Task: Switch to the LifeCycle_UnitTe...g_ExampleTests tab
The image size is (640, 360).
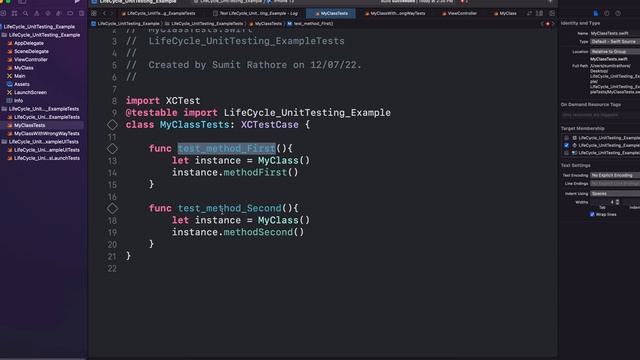Action: pos(158,13)
